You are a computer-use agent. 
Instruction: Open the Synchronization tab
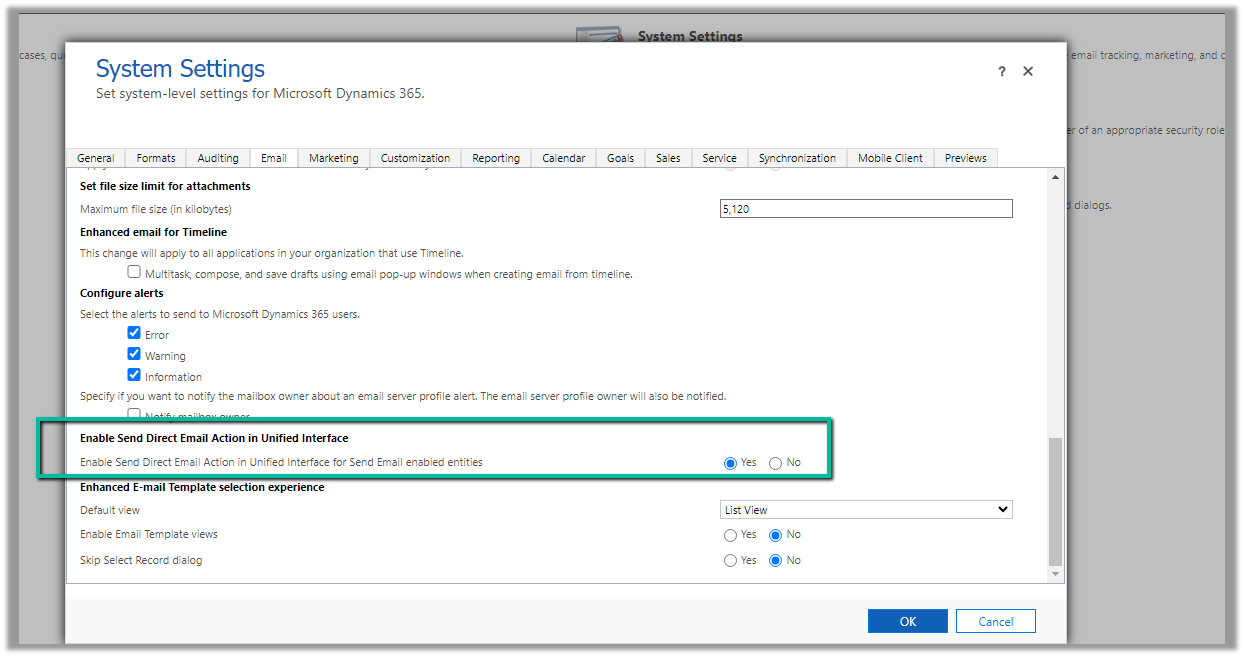point(796,158)
